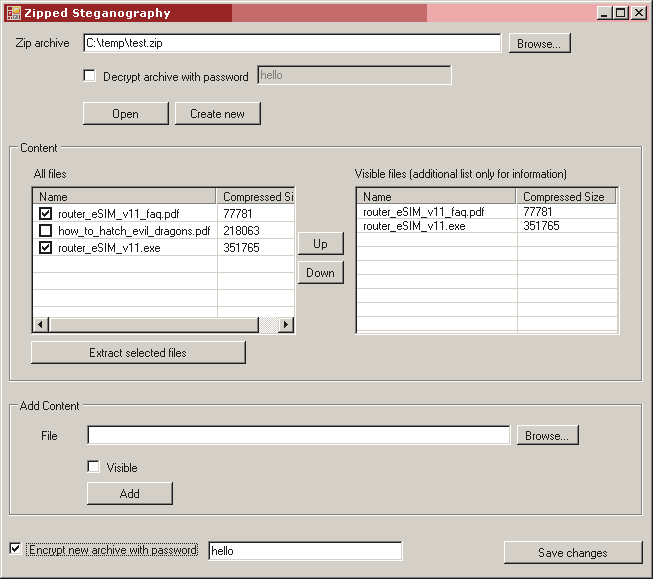Click the decrypt password field showing hello
The image size is (653, 579).
[354, 75]
